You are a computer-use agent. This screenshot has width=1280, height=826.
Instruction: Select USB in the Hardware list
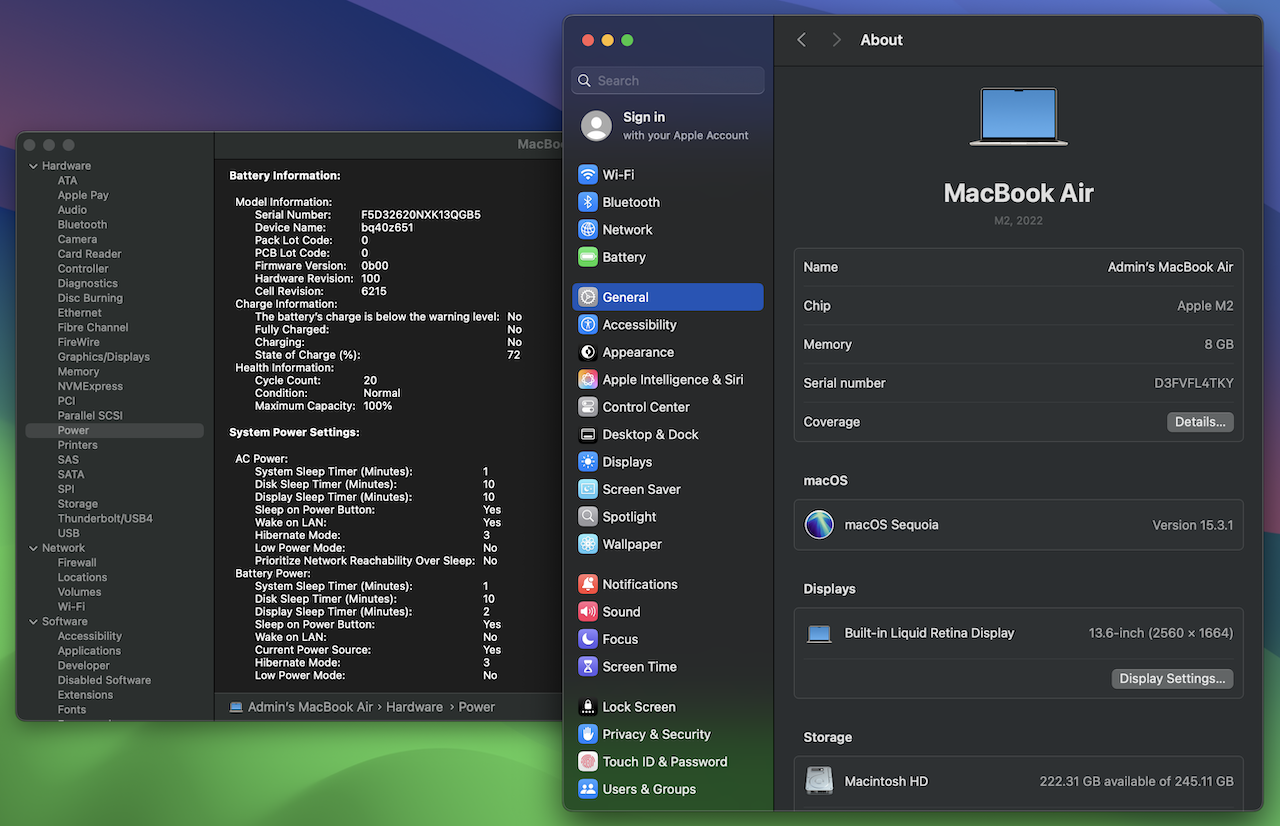click(68, 533)
